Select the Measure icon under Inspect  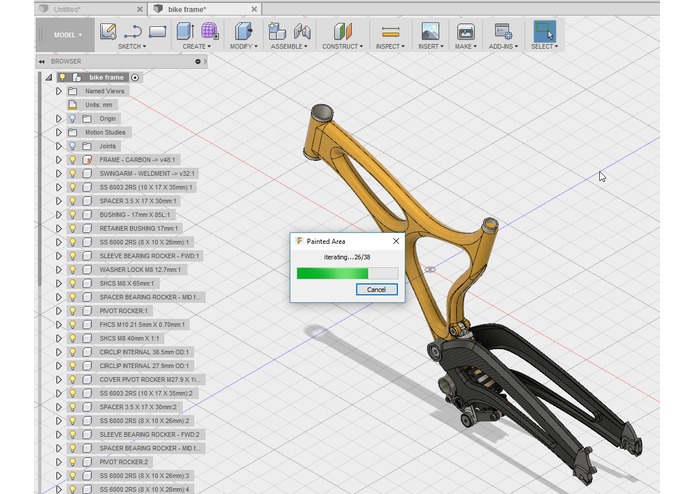pos(390,32)
